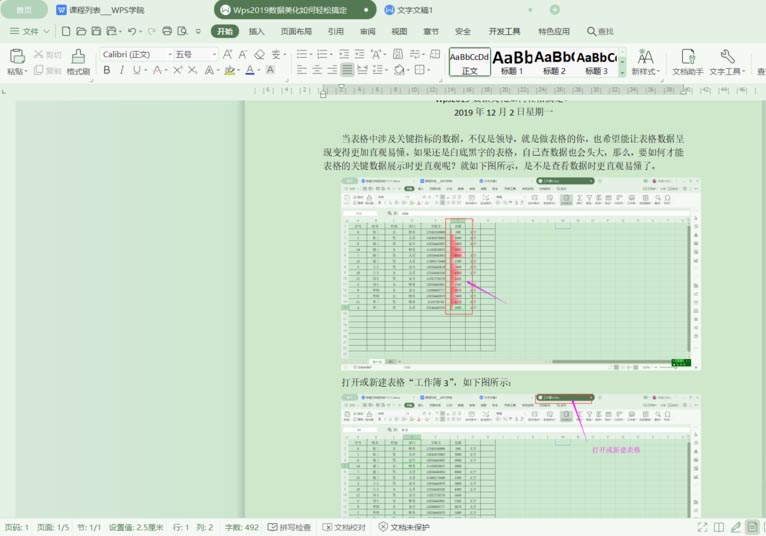The height and width of the screenshot is (536, 766).
Task: Open the 开发工具 ribbon tab
Action: 504,31
